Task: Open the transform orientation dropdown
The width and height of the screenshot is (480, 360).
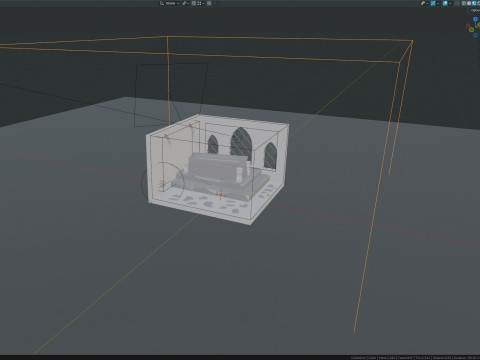Action: coord(169,3)
